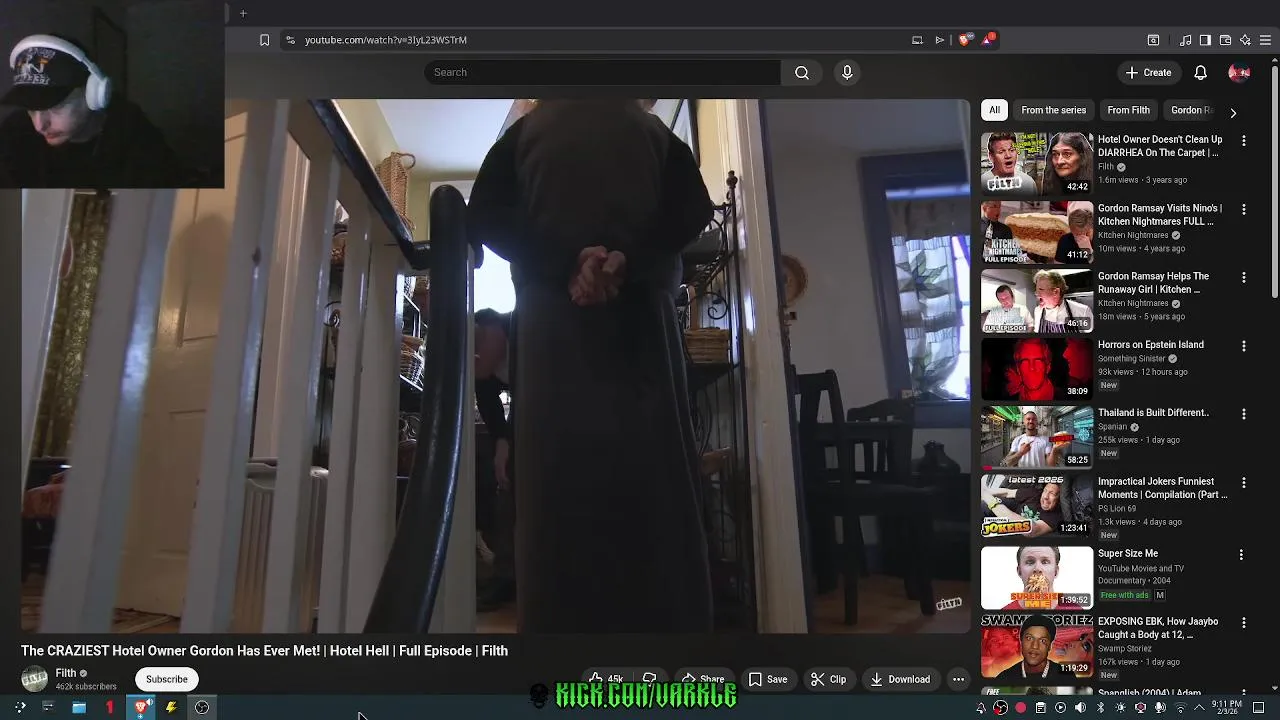Open microphone tray icon
The height and width of the screenshot is (720, 1280).
click(1160, 708)
